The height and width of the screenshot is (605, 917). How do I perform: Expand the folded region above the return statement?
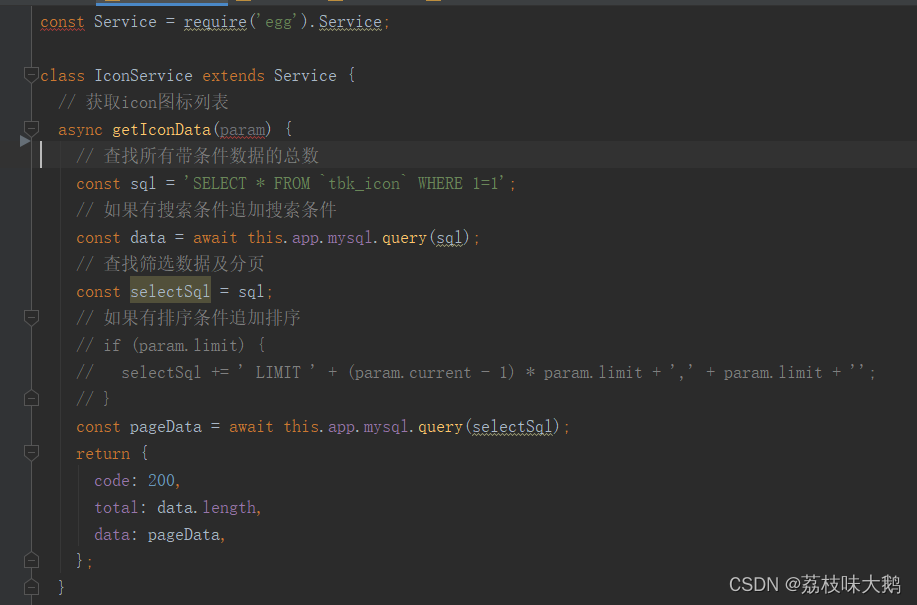click(31, 398)
